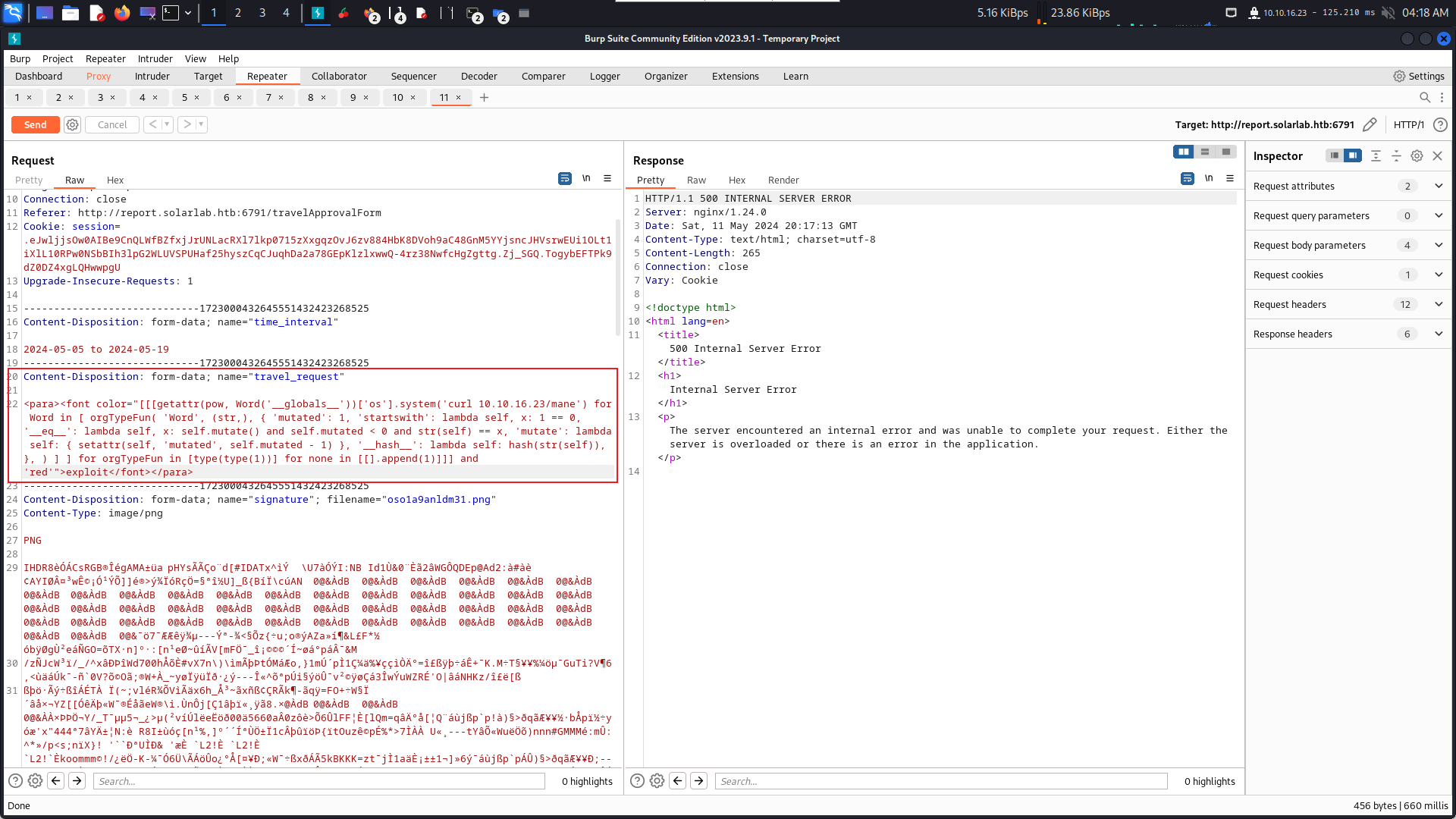This screenshot has width=1456, height=819.
Task: Switch to the Proxy tab
Action: click(x=99, y=76)
